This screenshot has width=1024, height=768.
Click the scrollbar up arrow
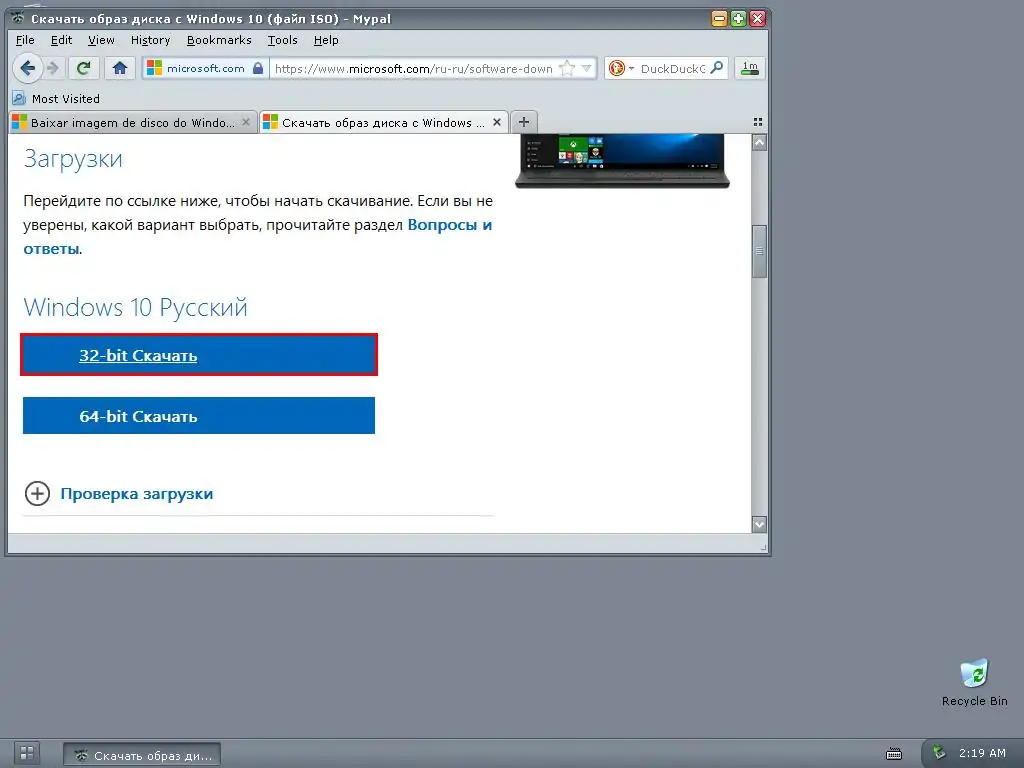click(759, 142)
